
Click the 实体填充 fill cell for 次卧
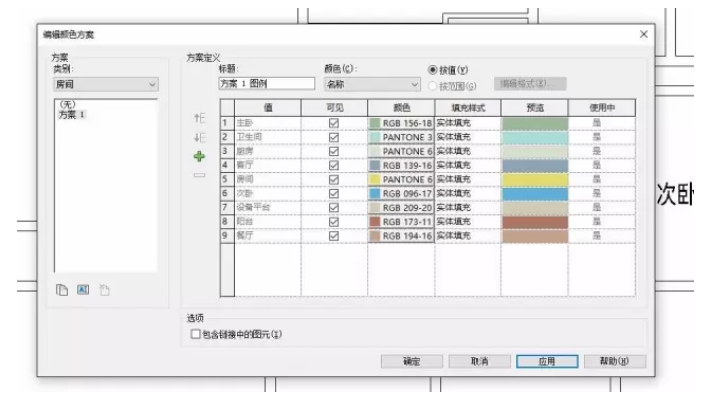tap(468, 194)
